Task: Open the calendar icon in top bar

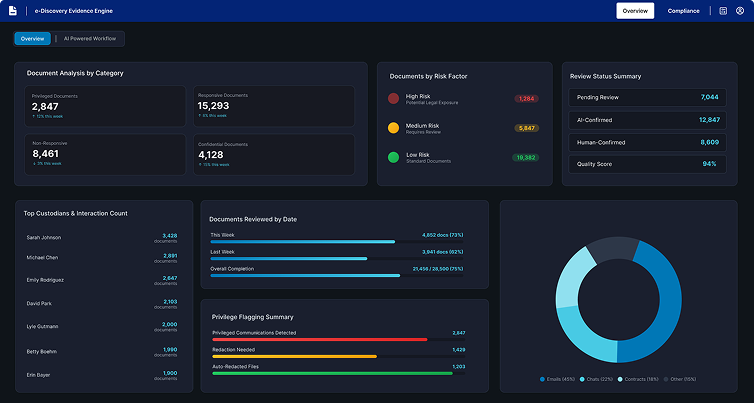Action: click(x=723, y=11)
